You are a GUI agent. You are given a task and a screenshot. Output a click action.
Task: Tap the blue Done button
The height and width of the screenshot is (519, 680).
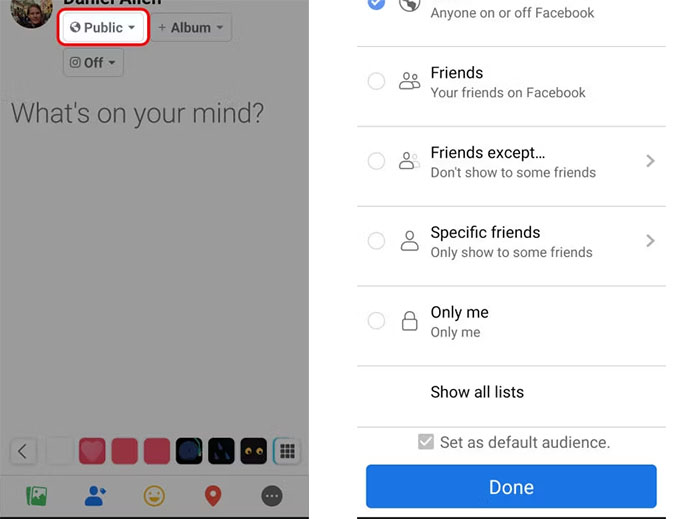pos(511,486)
